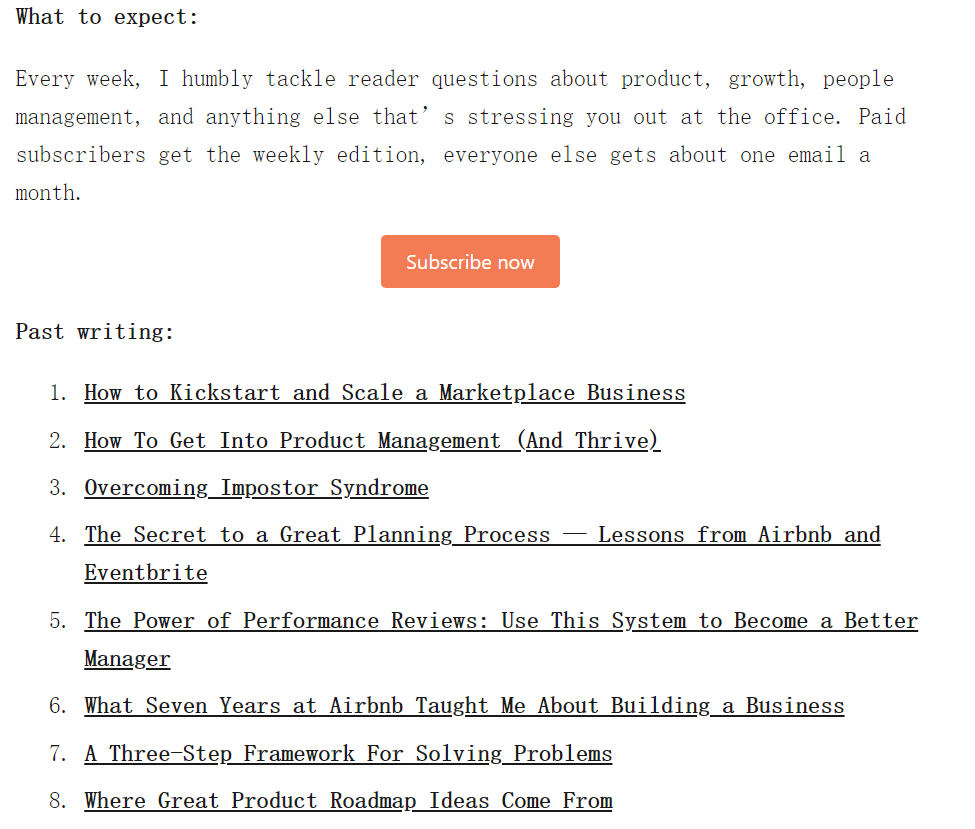Click the Manager link text on the wrapped line
The height and width of the screenshot is (829, 975).
[127, 659]
